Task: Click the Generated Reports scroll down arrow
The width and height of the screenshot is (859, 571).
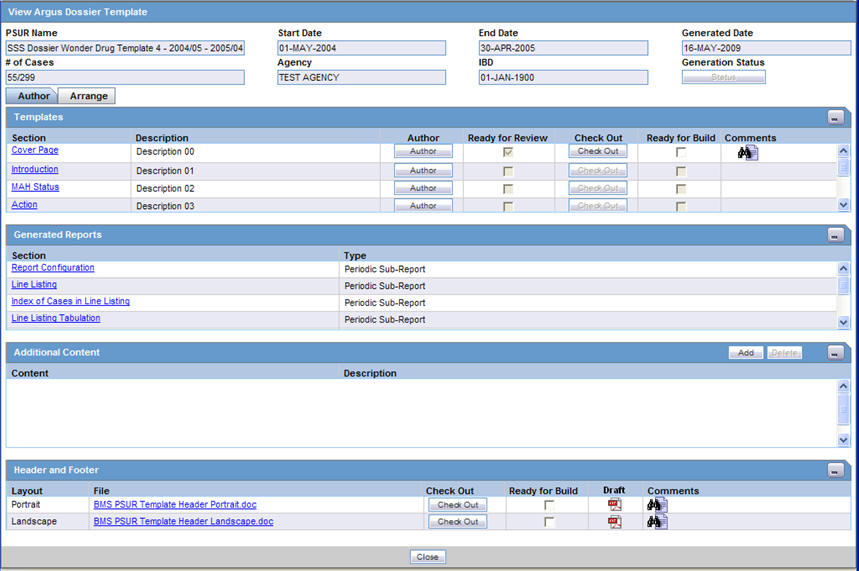Action: [x=843, y=322]
